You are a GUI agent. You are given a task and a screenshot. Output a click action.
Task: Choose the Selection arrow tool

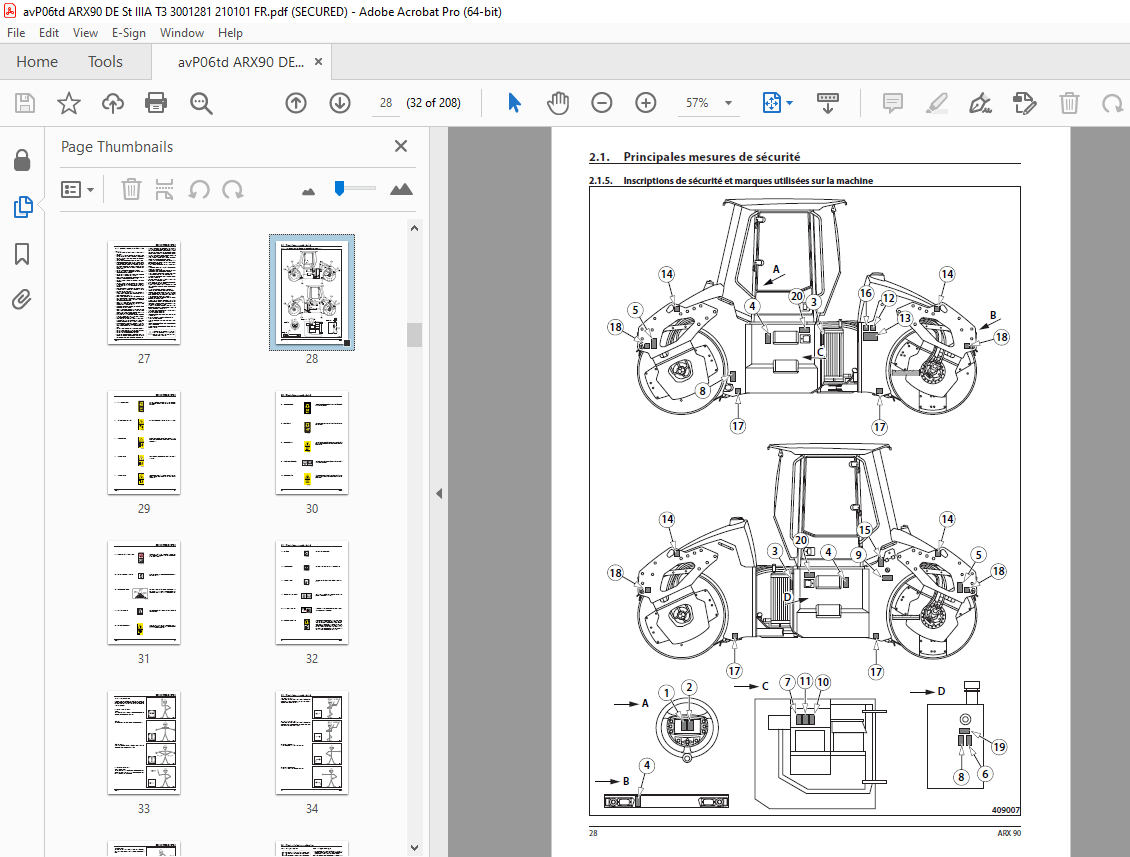point(514,103)
